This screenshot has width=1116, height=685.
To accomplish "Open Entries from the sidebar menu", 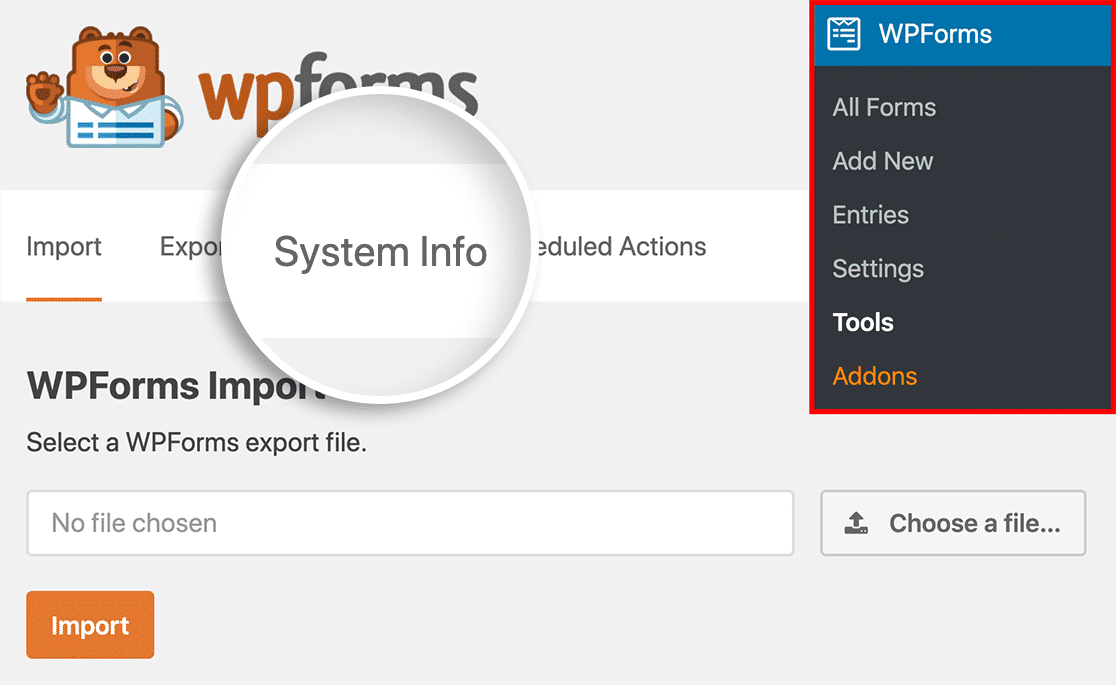I will coord(870,215).
